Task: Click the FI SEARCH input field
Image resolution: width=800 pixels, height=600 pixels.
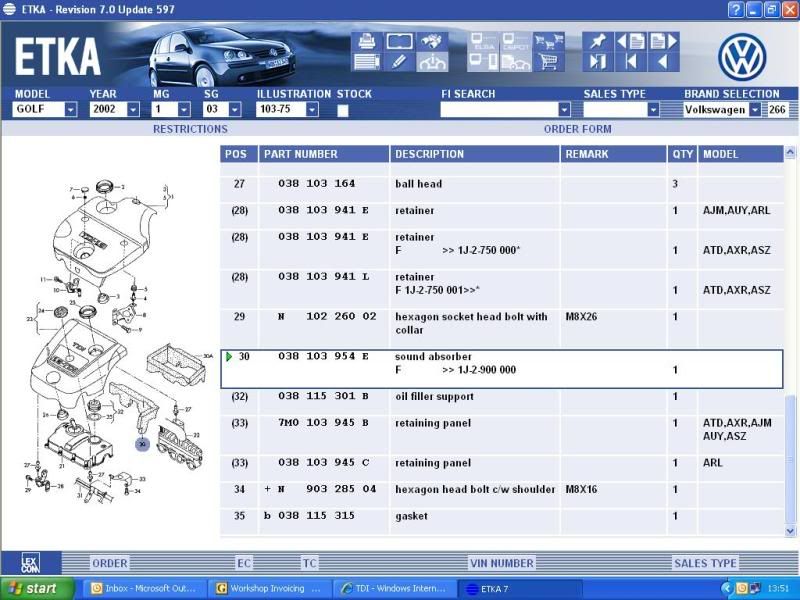Action: [x=499, y=109]
